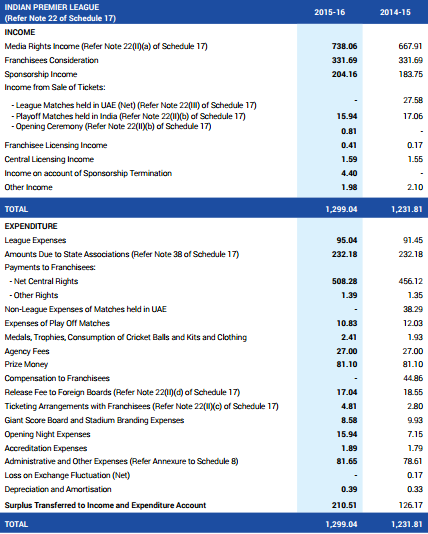Select Media Rights value 738.06
Screen dimensions: 428x534
pos(344,46)
